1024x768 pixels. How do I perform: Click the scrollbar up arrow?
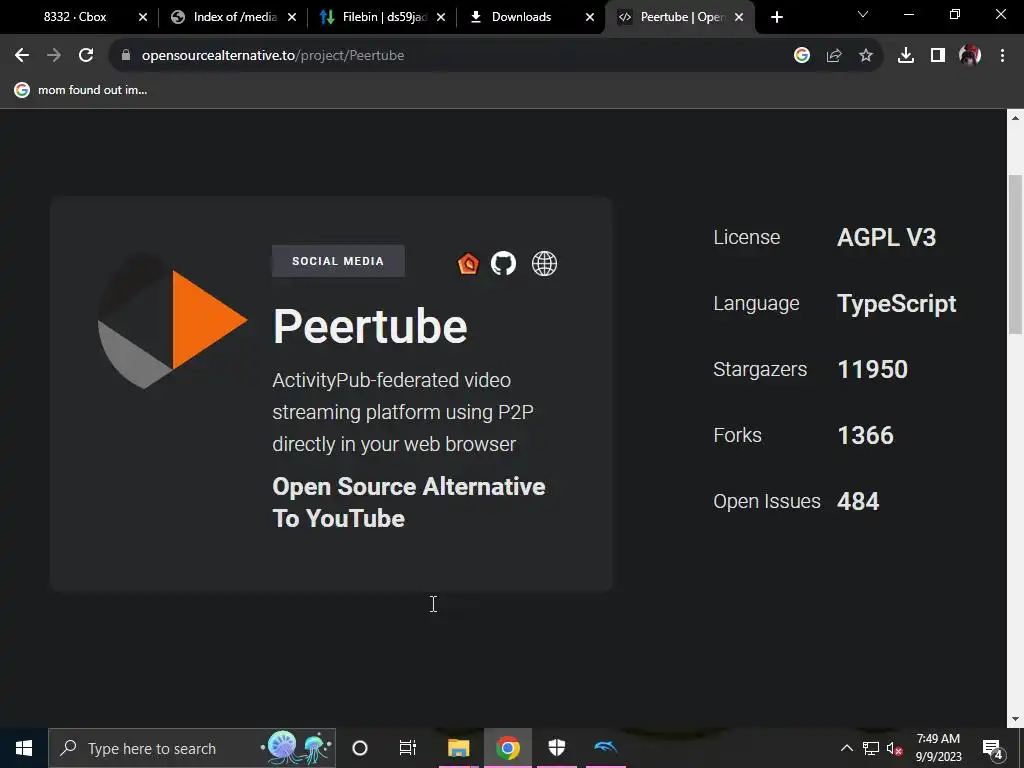pos(1015,118)
